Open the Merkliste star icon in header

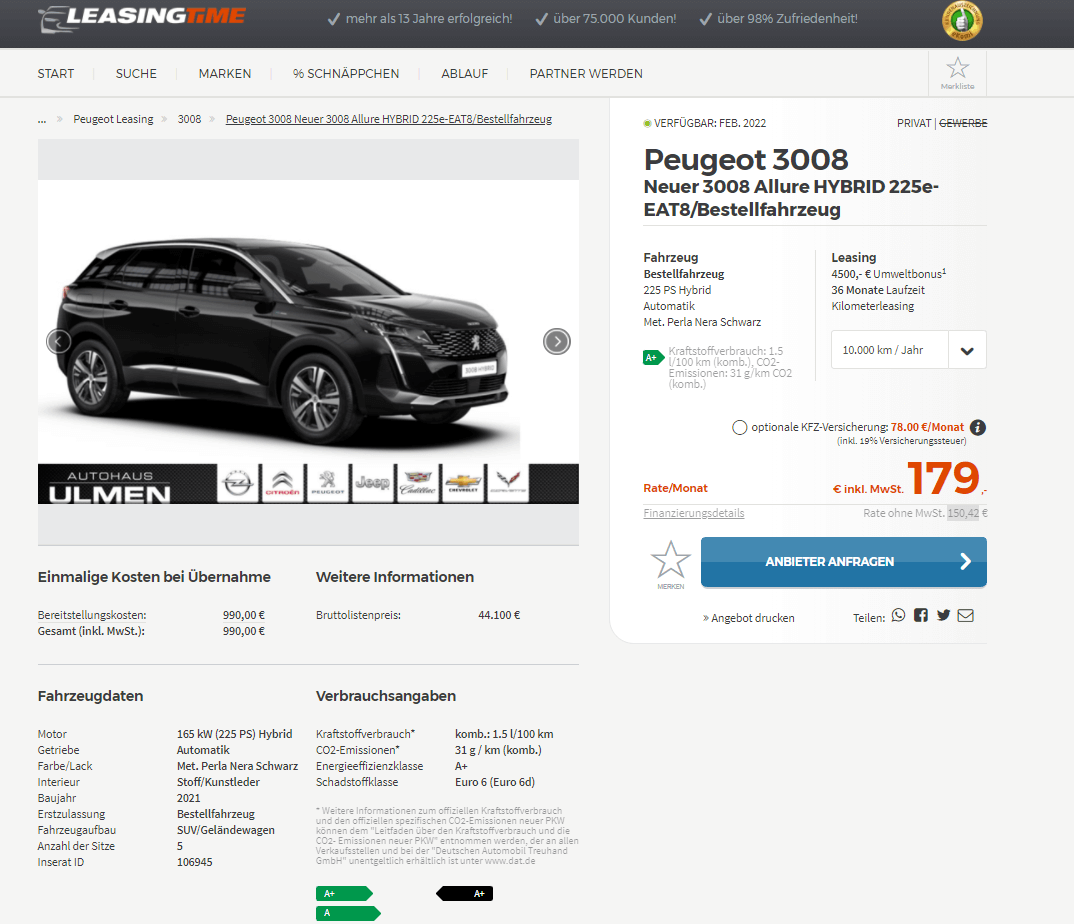pyautogui.click(x=957, y=73)
